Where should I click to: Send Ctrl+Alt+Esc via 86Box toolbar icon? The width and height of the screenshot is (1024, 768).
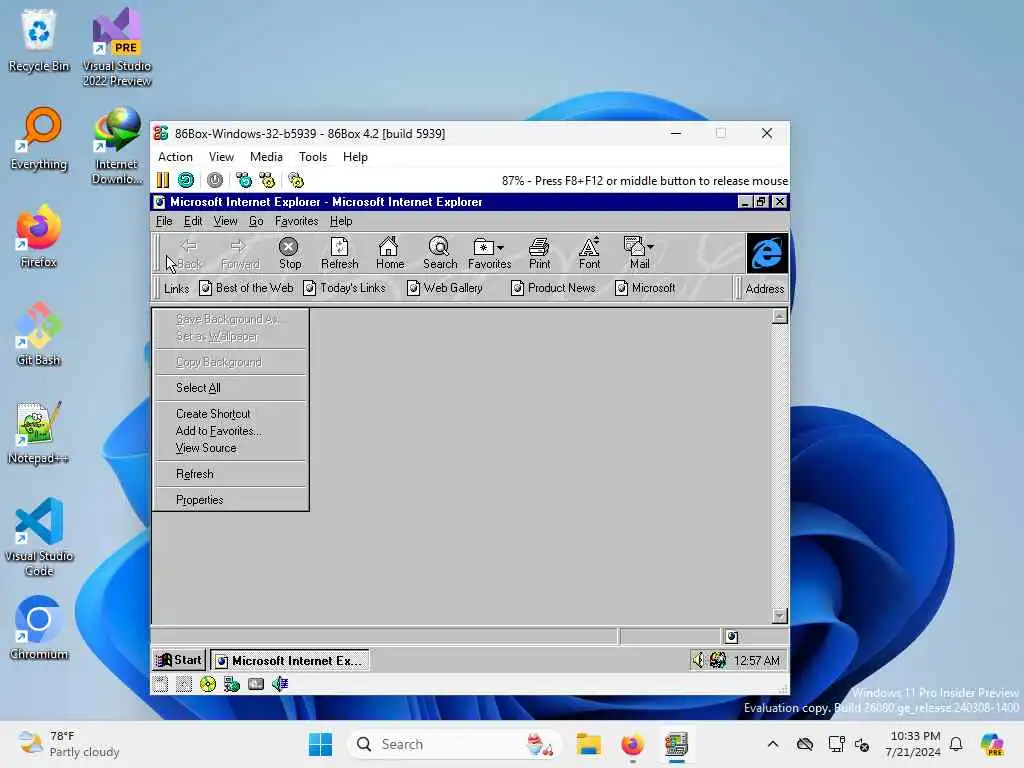[x=267, y=180]
